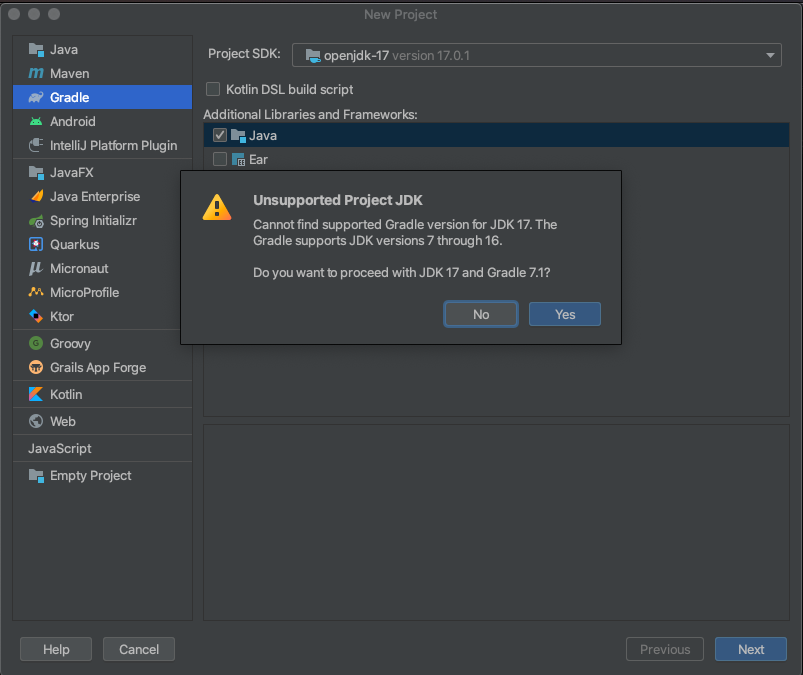Select the Ktor icon in list
803x675 pixels.
coord(36,317)
